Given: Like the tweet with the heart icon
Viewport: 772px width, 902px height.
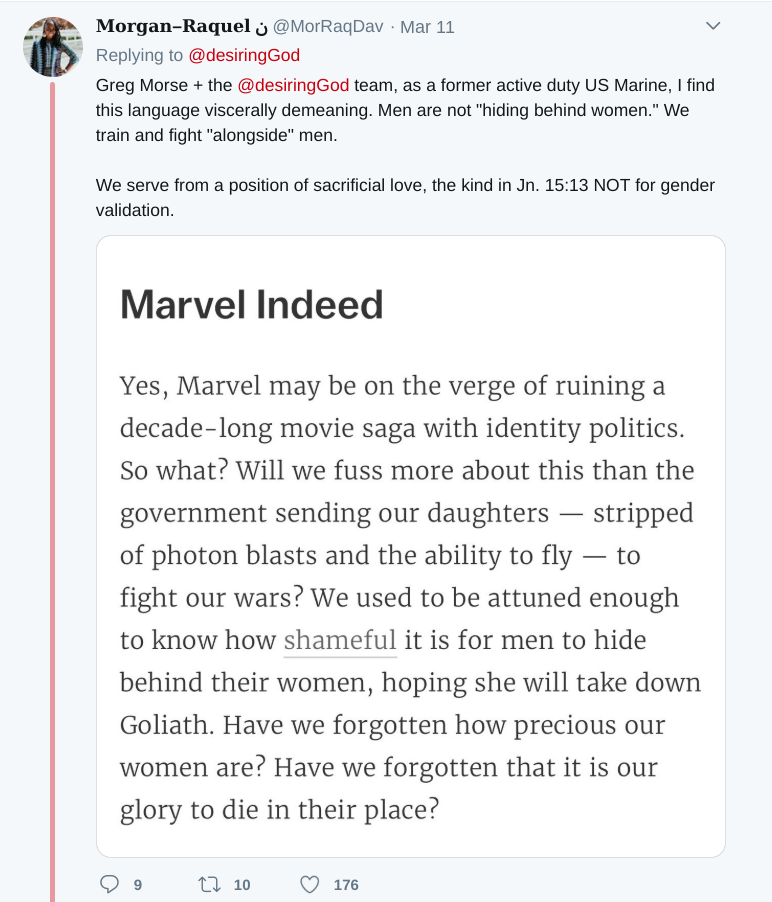Looking at the screenshot, I should (x=310, y=884).
